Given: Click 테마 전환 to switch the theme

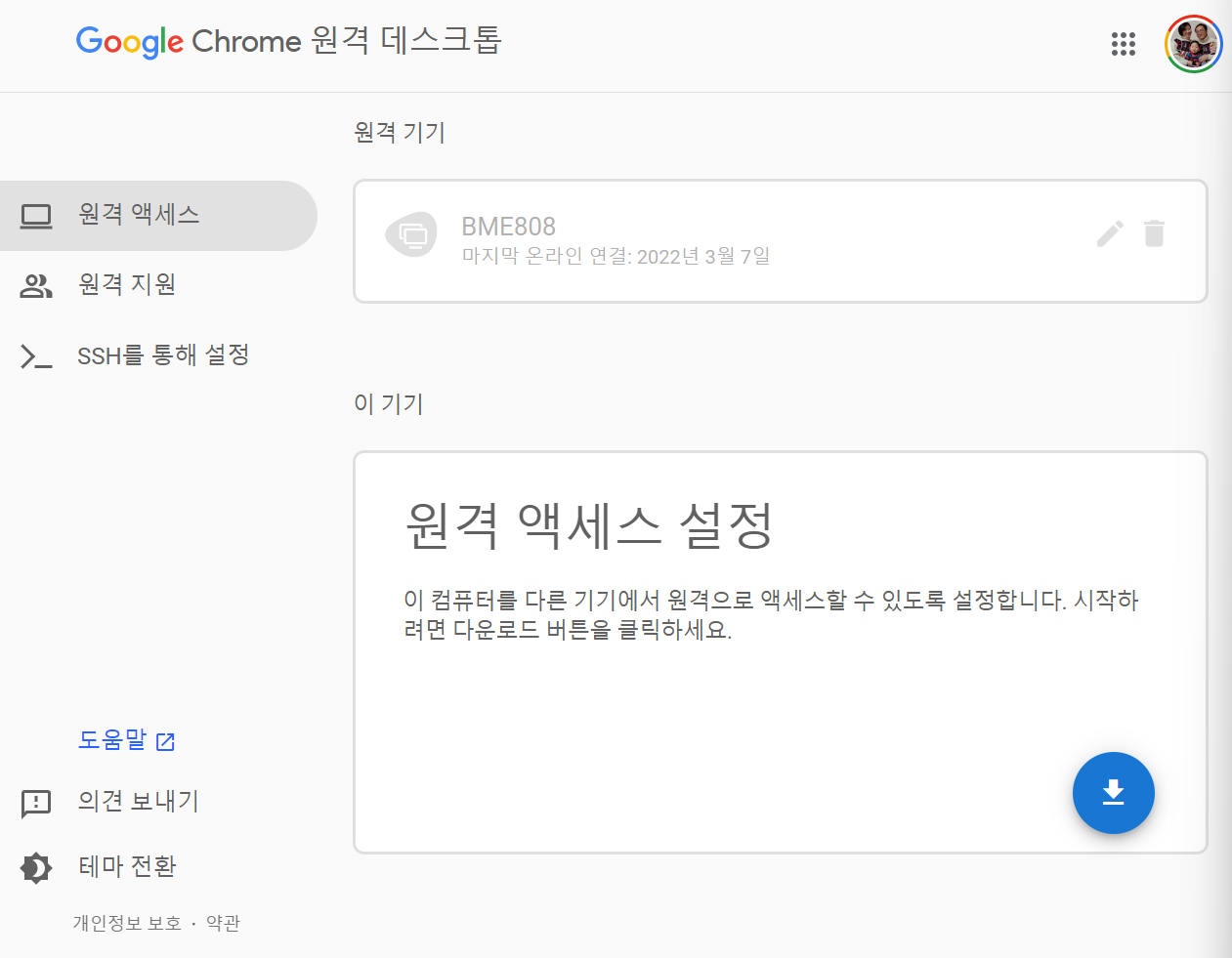Looking at the screenshot, I should click(127, 866).
